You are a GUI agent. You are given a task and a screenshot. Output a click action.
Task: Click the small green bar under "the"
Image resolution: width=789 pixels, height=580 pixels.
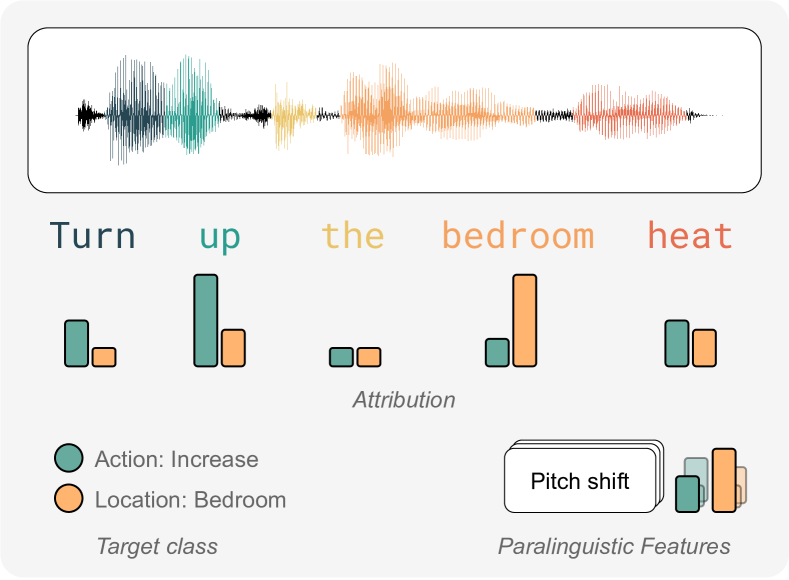(x=341, y=357)
